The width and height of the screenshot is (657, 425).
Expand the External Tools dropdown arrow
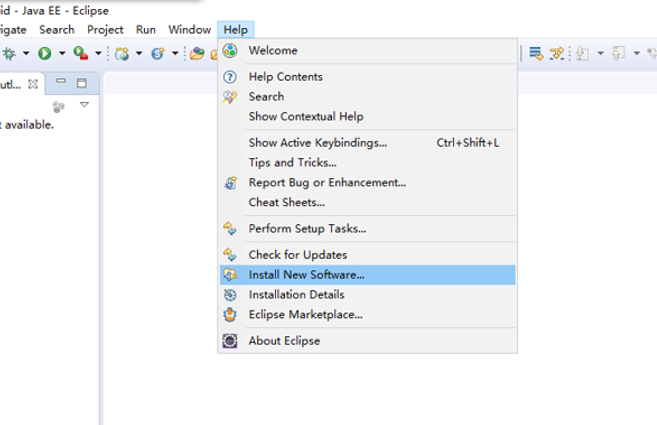coord(98,53)
